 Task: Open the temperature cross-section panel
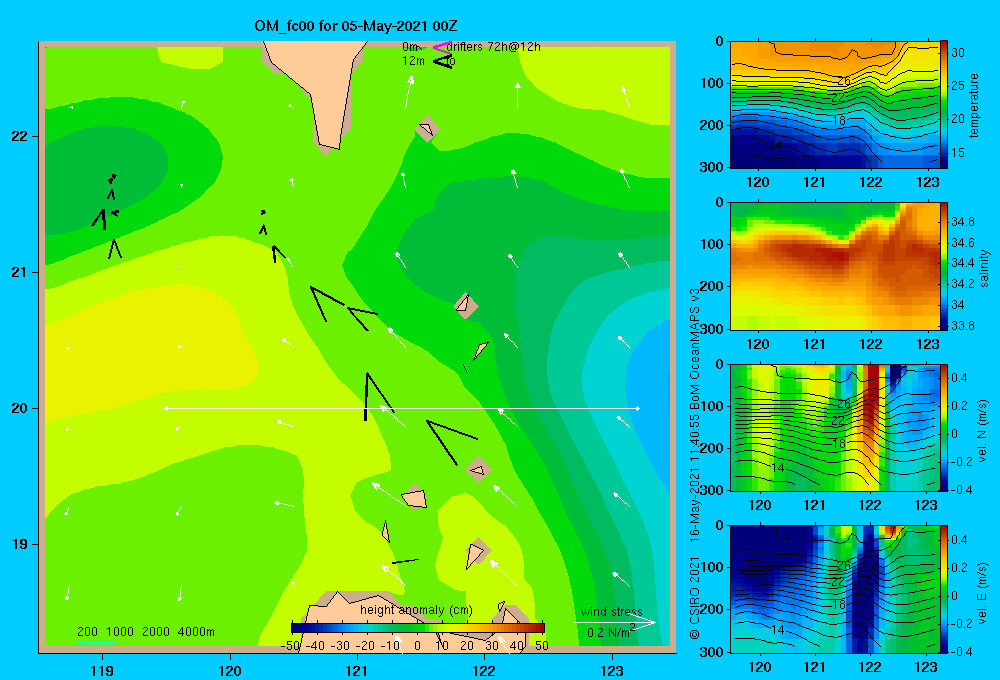(835, 105)
